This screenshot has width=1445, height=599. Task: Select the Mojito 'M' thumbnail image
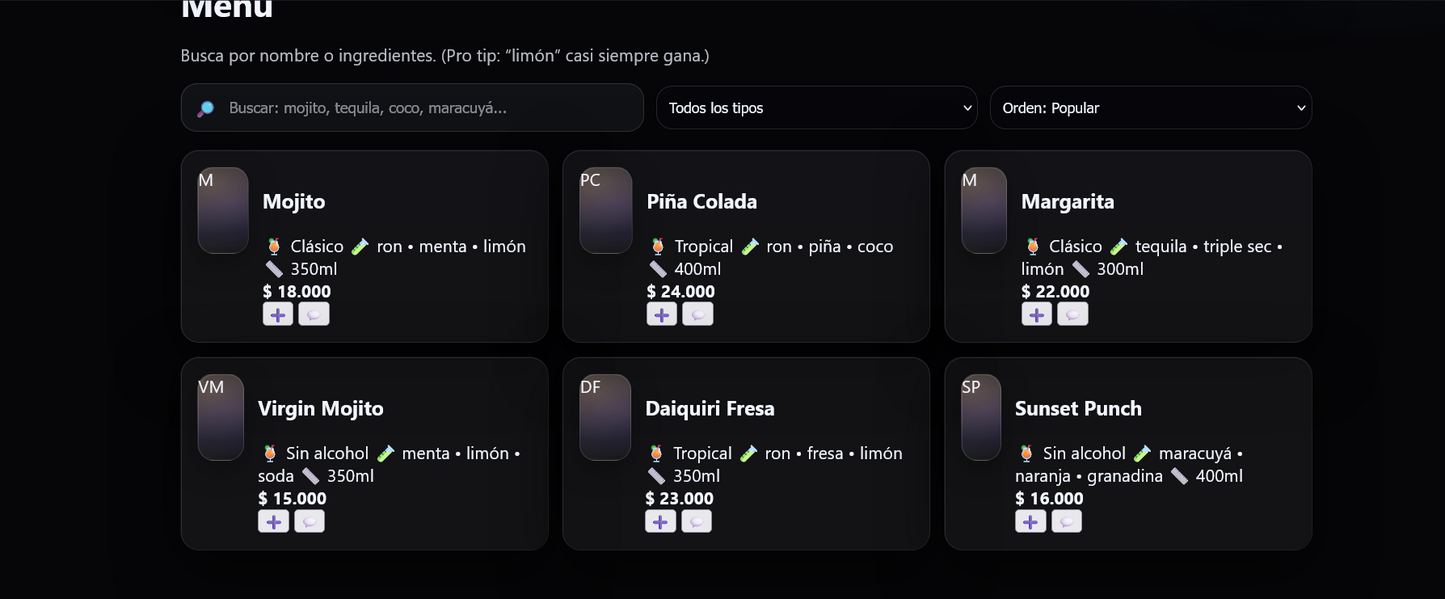click(x=222, y=210)
